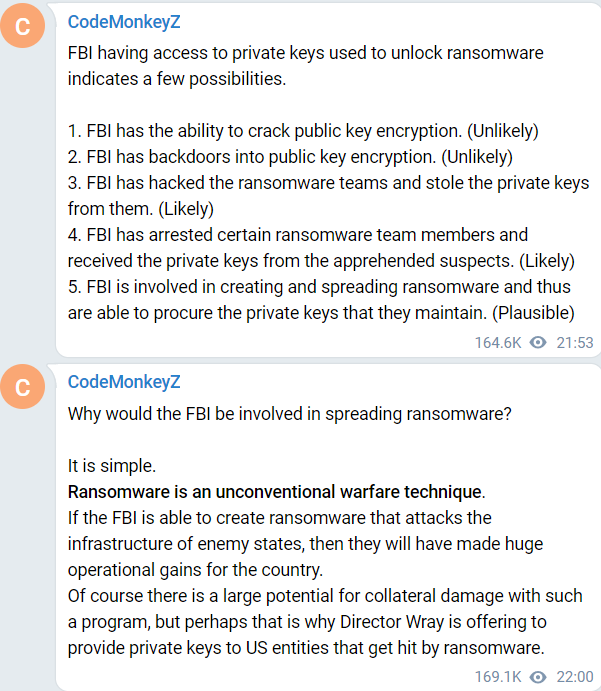
Task: Click the 22:00 timestamp
Action: tap(575, 676)
